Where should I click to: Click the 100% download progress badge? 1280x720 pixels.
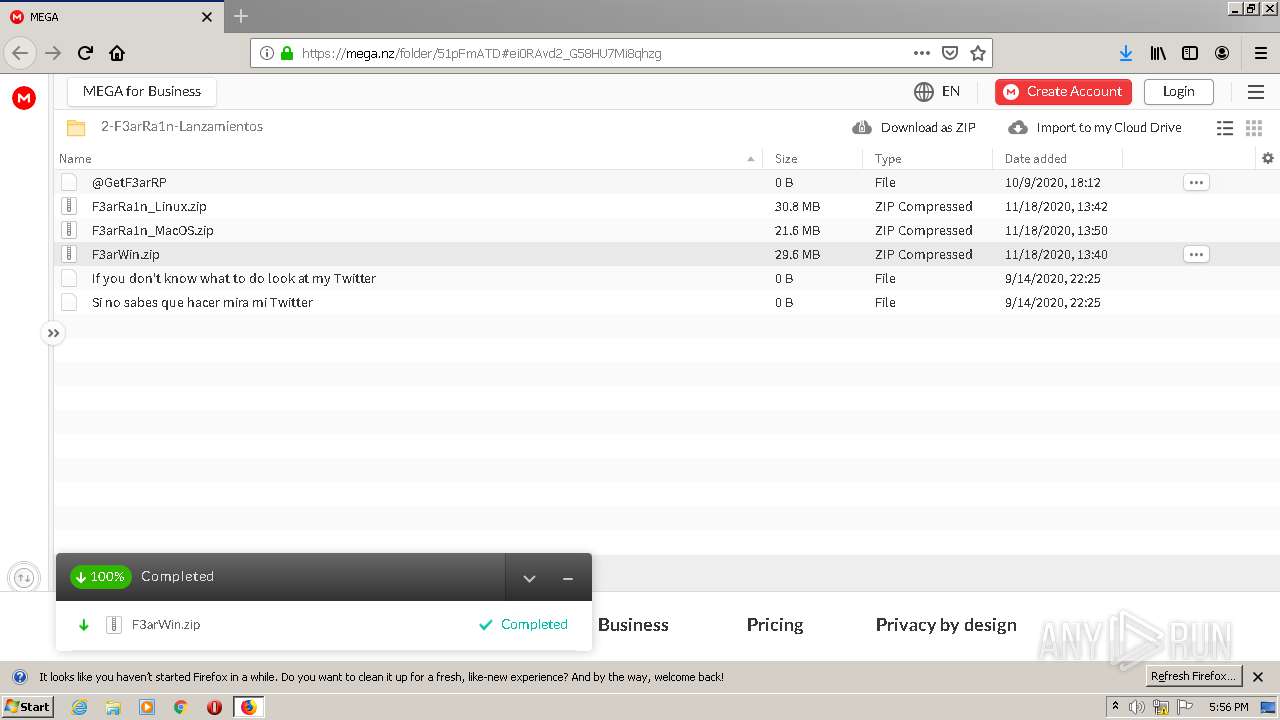[x=101, y=576]
